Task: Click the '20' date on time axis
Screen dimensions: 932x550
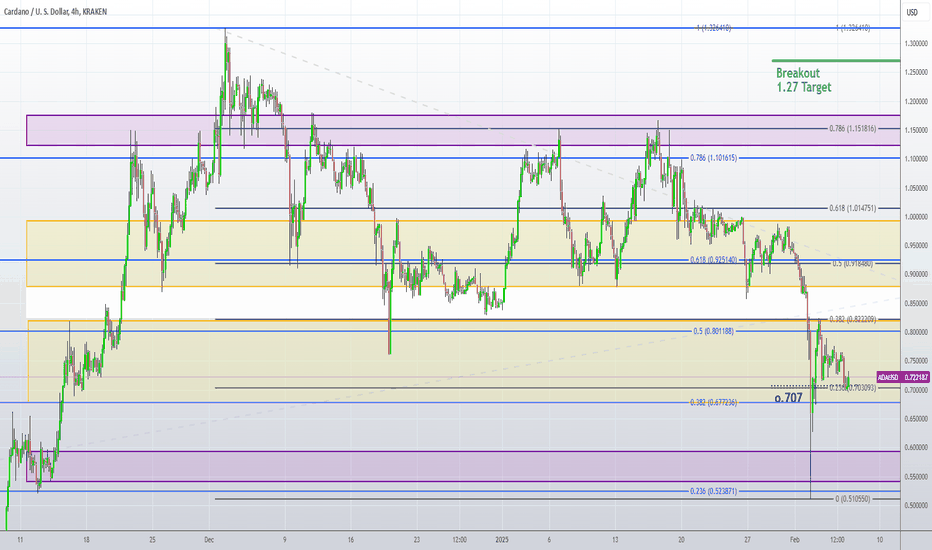Action: tap(681, 540)
